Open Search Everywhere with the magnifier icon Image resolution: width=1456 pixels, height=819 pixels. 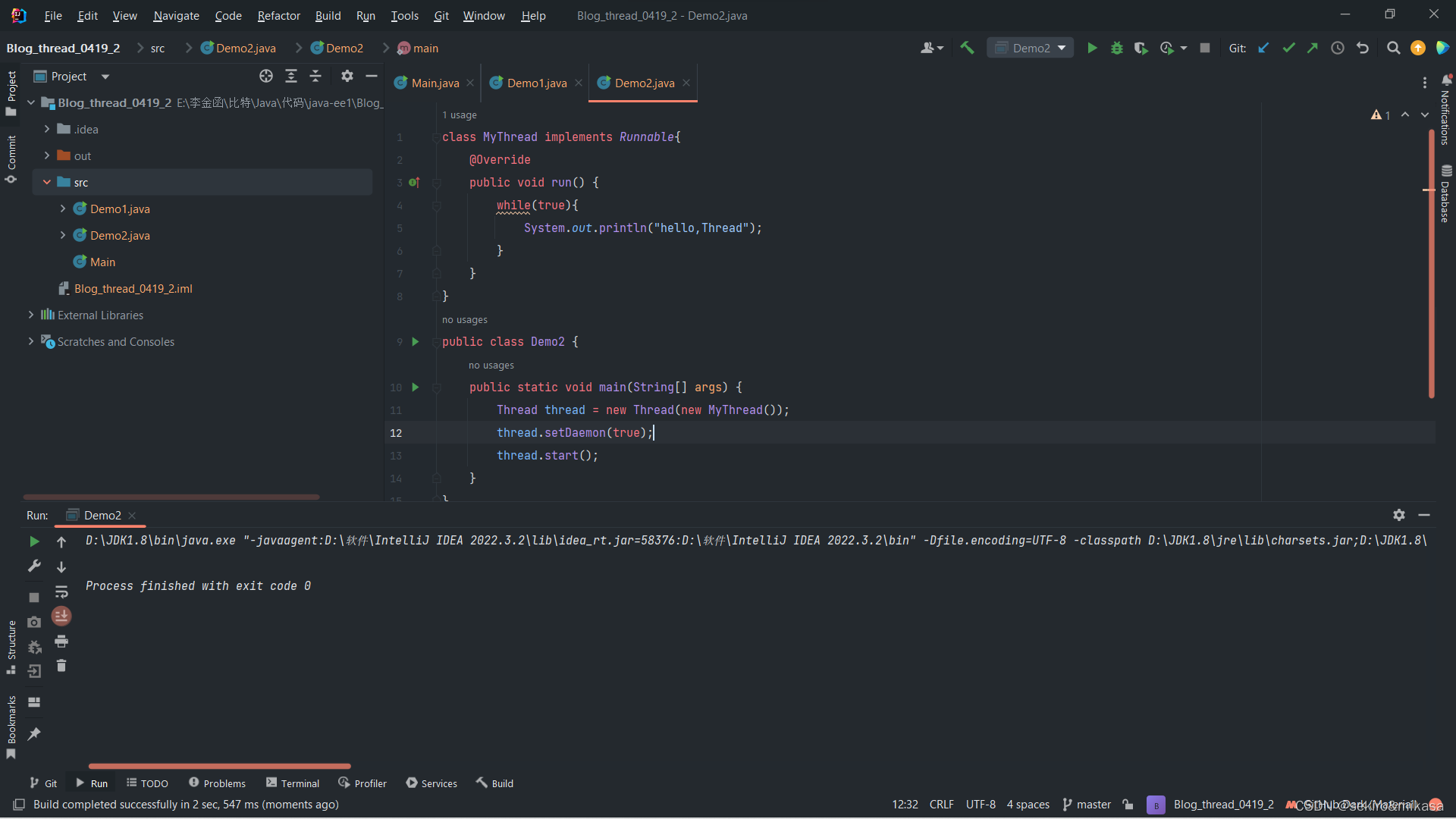[x=1393, y=48]
